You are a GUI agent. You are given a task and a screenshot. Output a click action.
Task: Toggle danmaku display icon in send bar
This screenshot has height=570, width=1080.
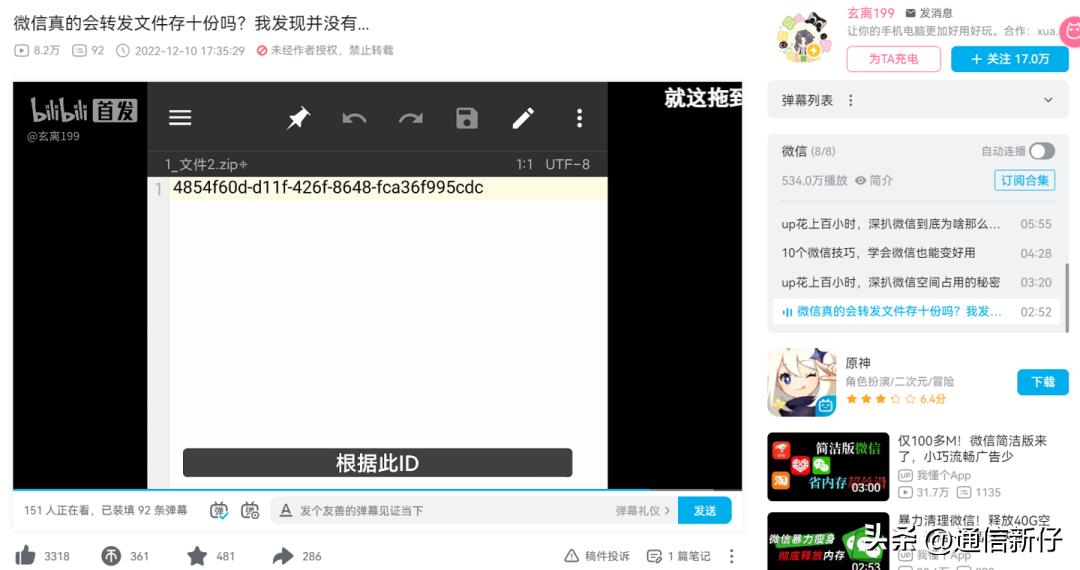[219, 511]
